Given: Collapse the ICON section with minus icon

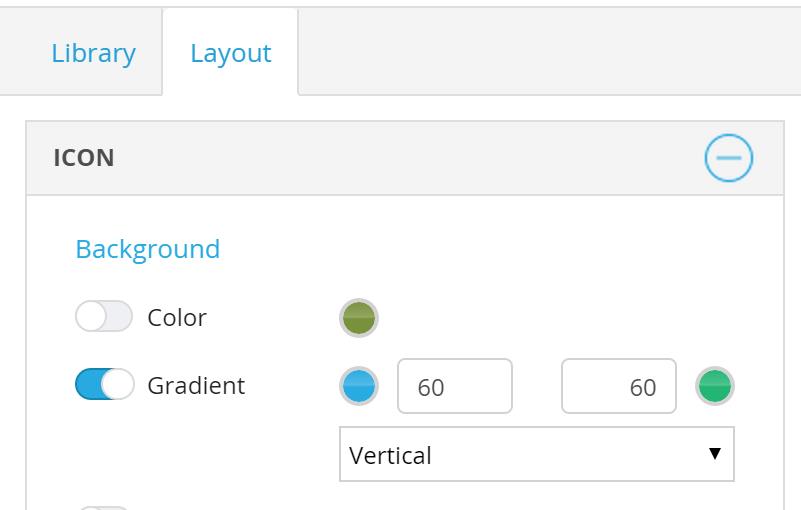Looking at the screenshot, I should (728, 158).
